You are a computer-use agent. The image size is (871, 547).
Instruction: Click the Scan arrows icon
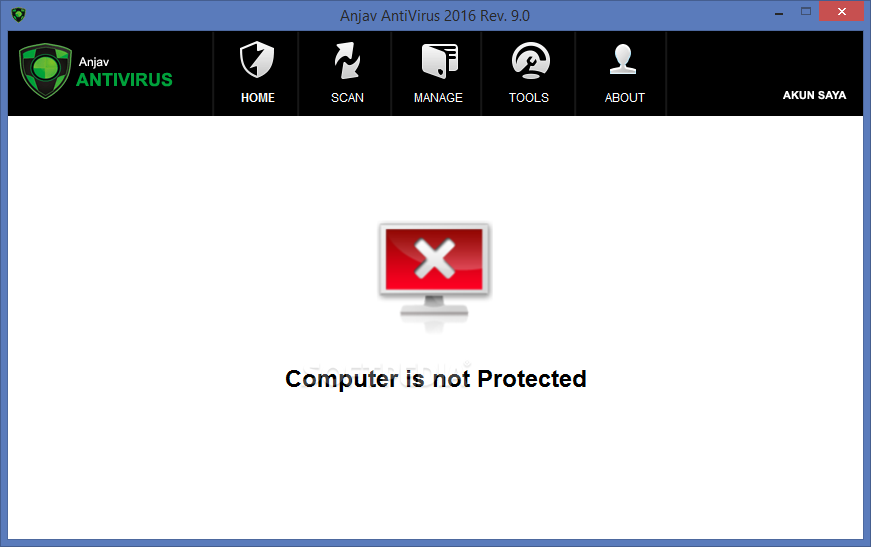click(x=347, y=60)
